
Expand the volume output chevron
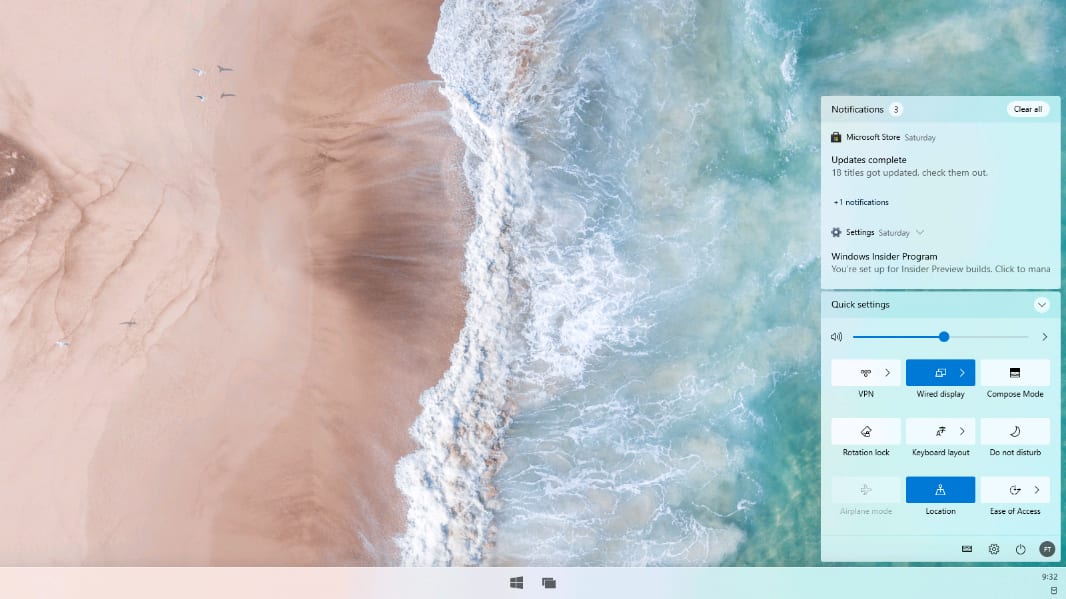(1045, 337)
